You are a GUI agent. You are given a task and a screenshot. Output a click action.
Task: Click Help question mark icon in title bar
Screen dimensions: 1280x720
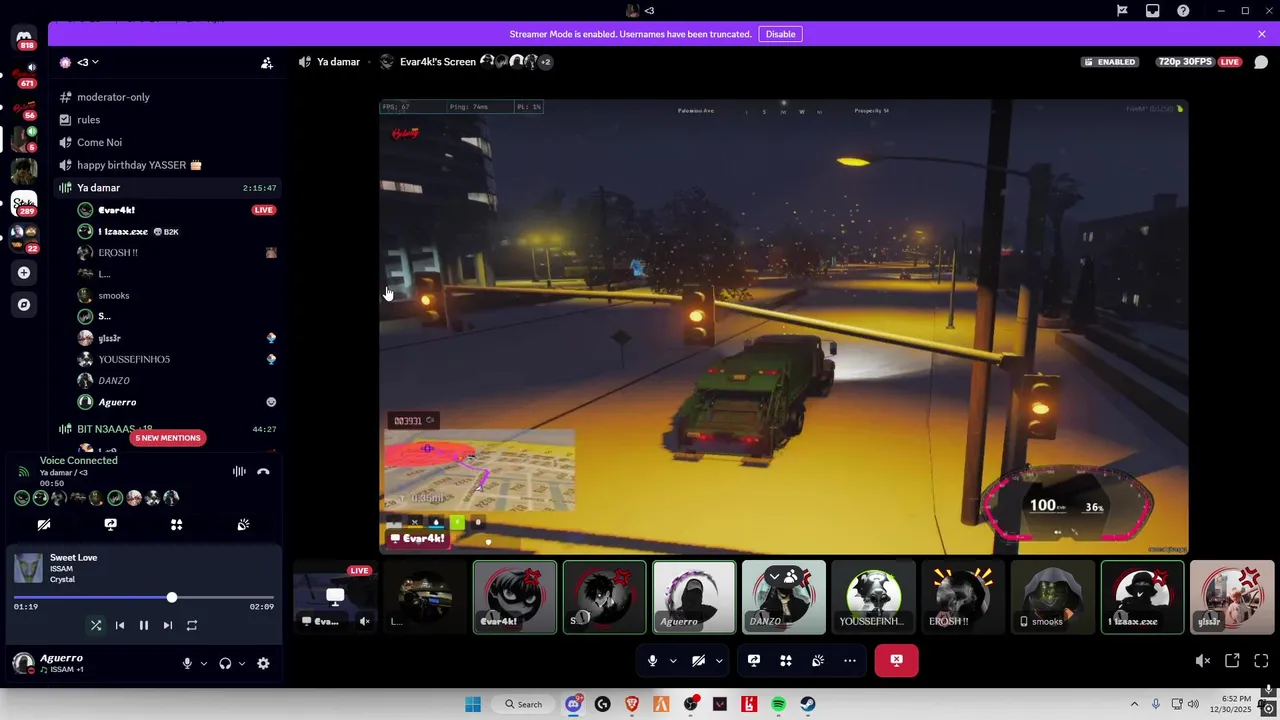[1183, 11]
